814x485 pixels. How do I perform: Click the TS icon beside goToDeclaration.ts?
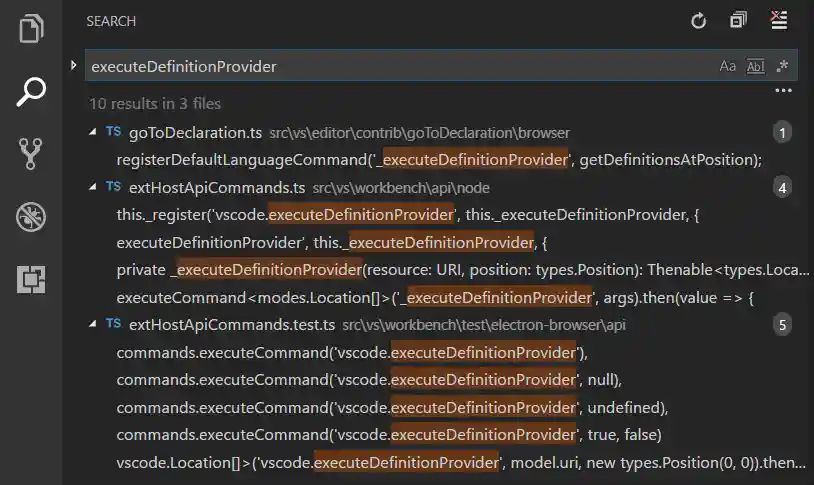113,131
